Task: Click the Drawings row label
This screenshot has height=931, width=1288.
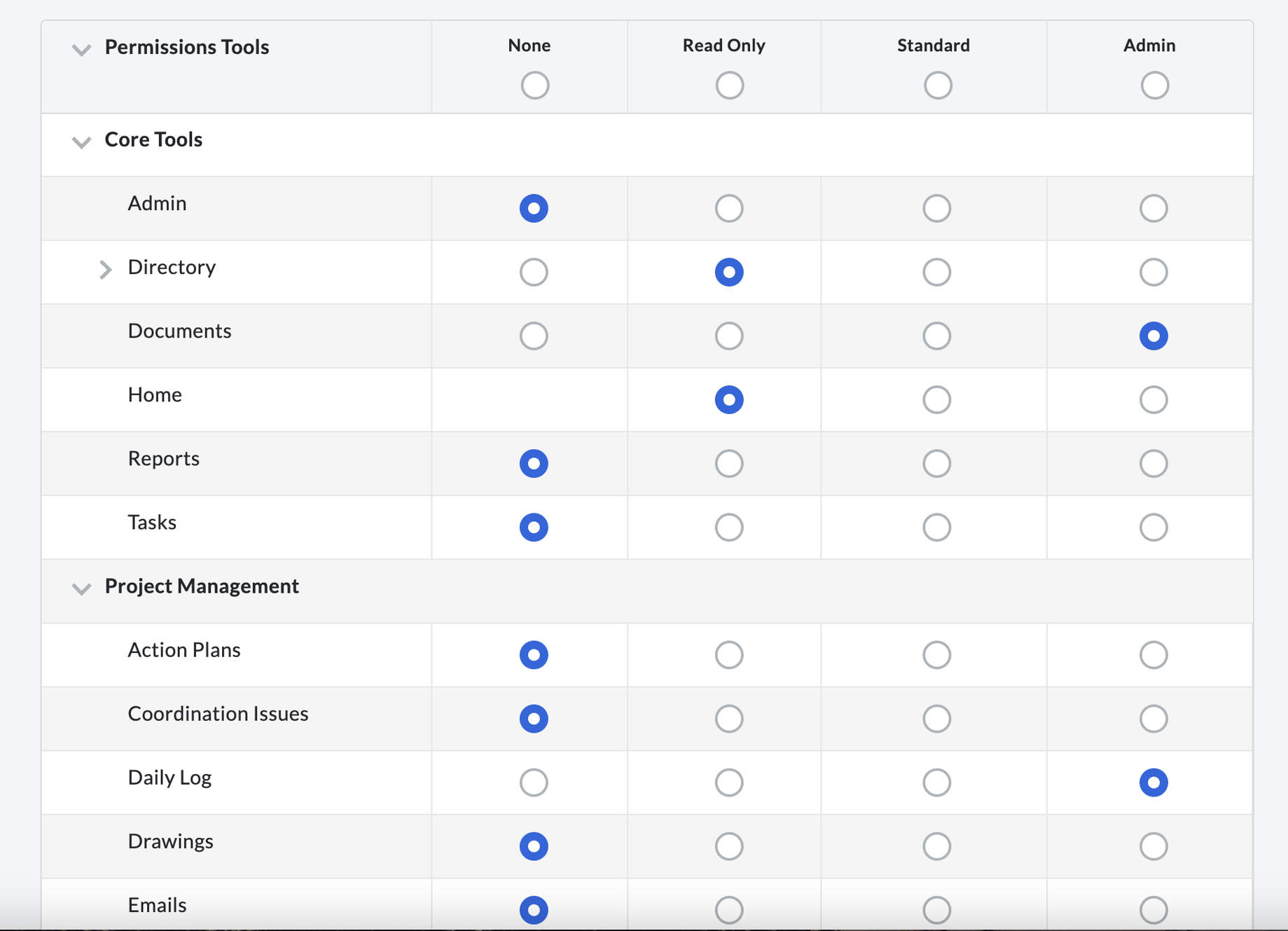Action: coord(171,840)
